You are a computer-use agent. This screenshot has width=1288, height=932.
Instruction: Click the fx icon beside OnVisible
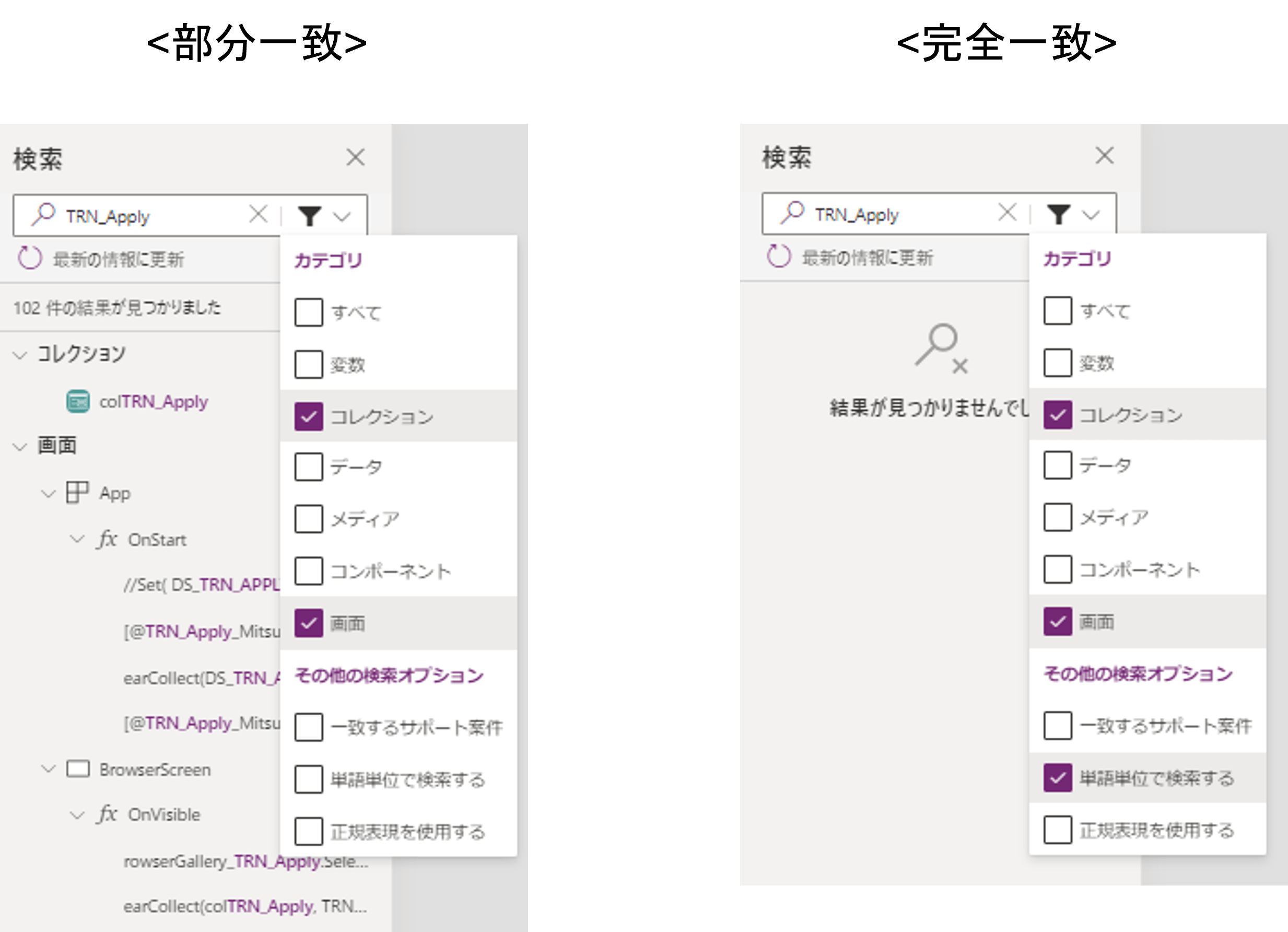click(x=107, y=814)
